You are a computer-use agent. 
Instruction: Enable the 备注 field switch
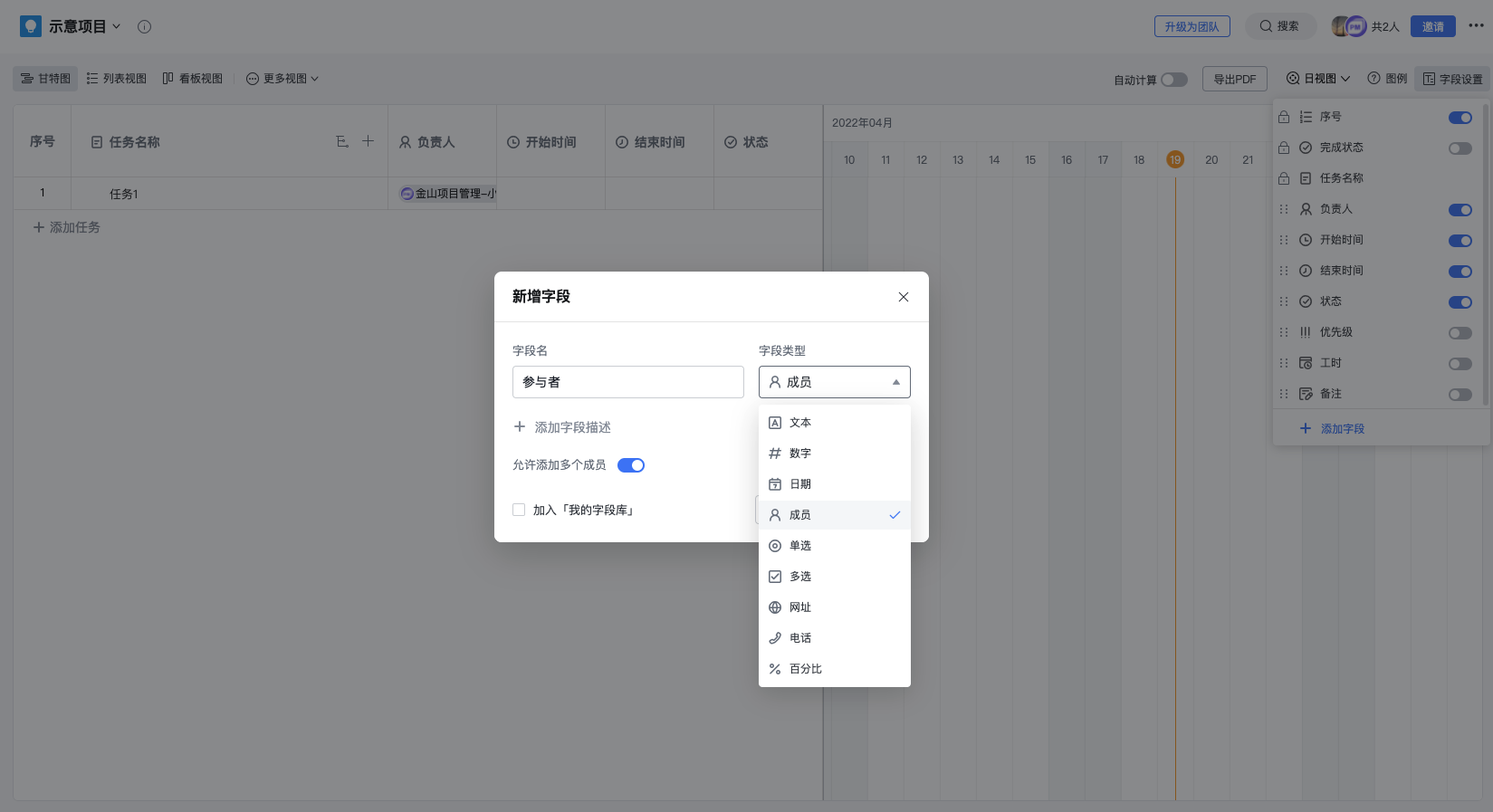pos(1460,395)
